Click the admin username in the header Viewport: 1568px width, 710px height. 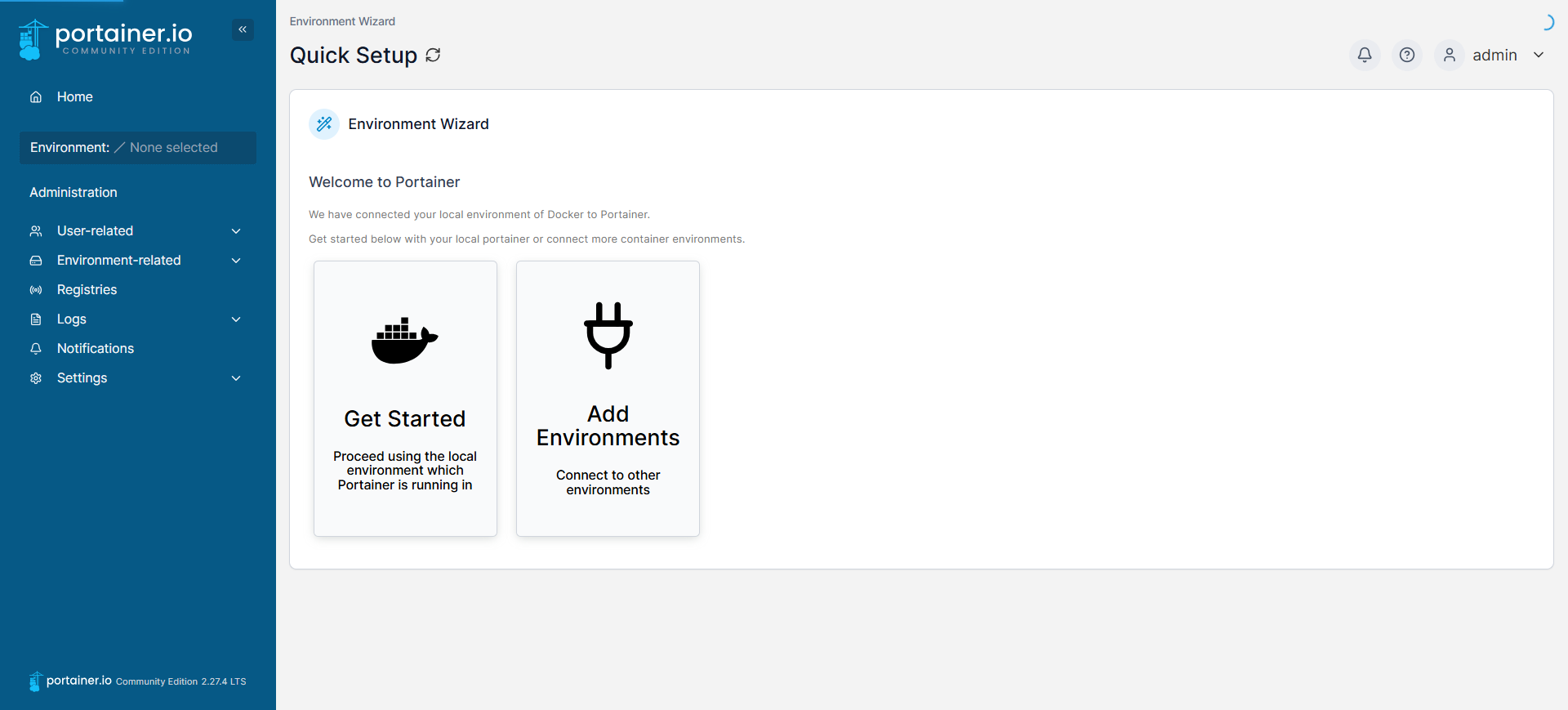tap(1494, 55)
